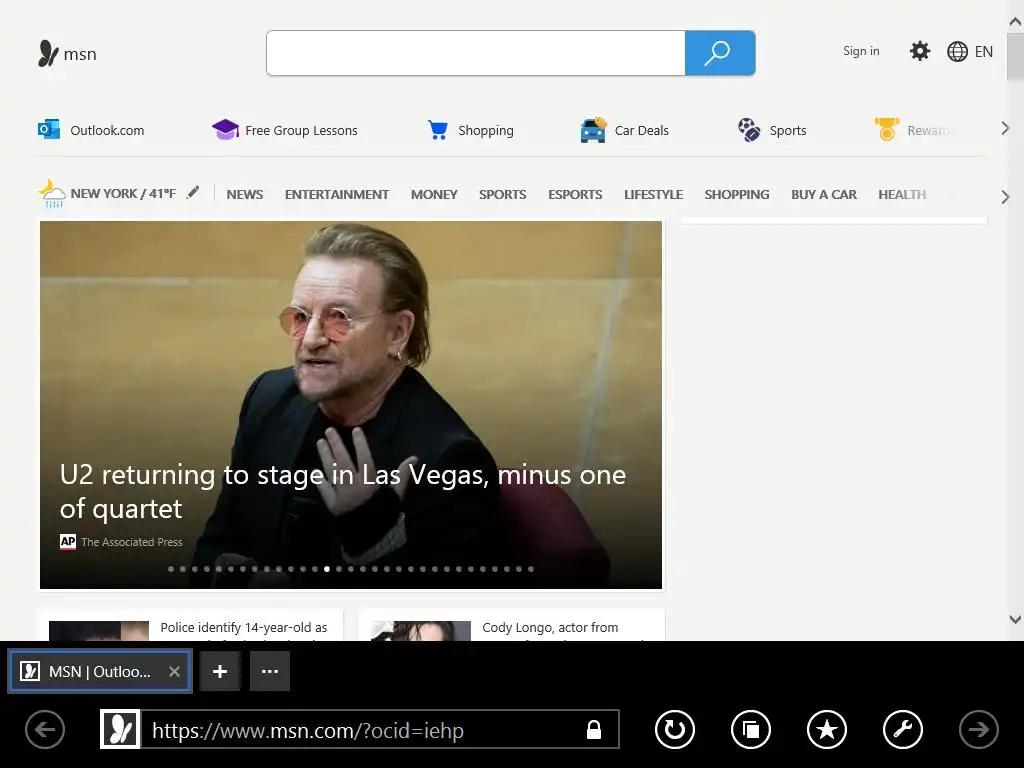Click The Associated Press source text
The width and height of the screenshot is (1024, 768).
pos(131,542)
